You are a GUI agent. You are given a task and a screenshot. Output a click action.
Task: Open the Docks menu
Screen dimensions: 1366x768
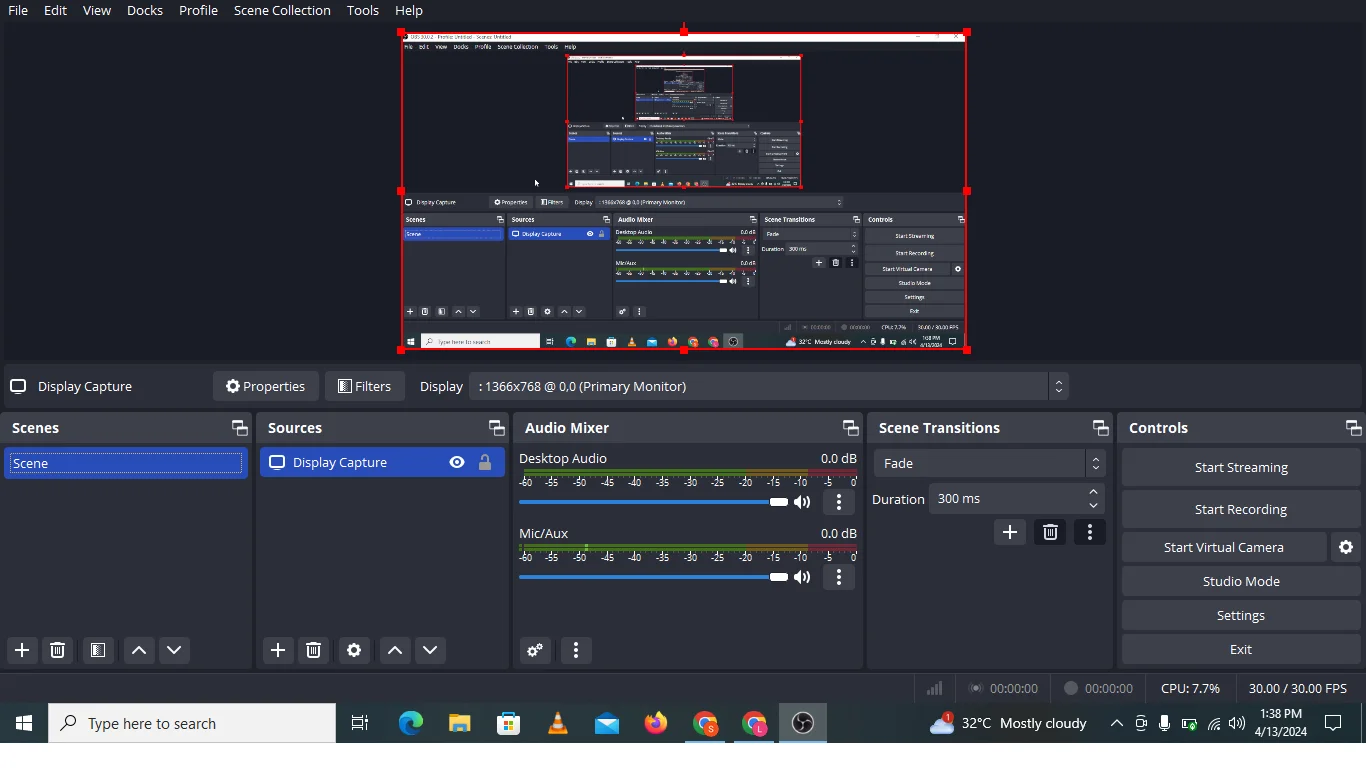(x=145, y=11)
